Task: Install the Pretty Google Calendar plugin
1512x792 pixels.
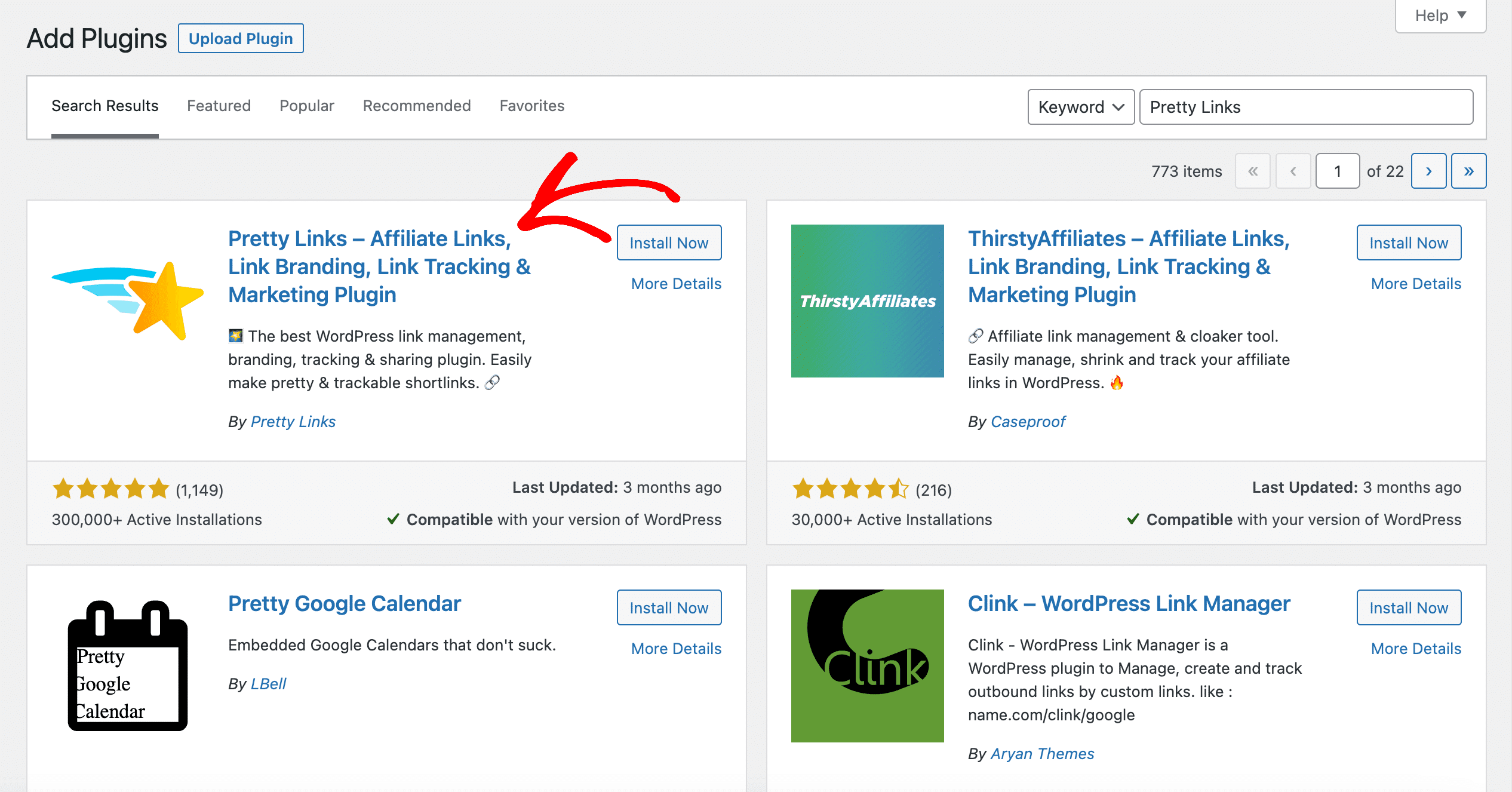Action: click(x=669, y=608)
